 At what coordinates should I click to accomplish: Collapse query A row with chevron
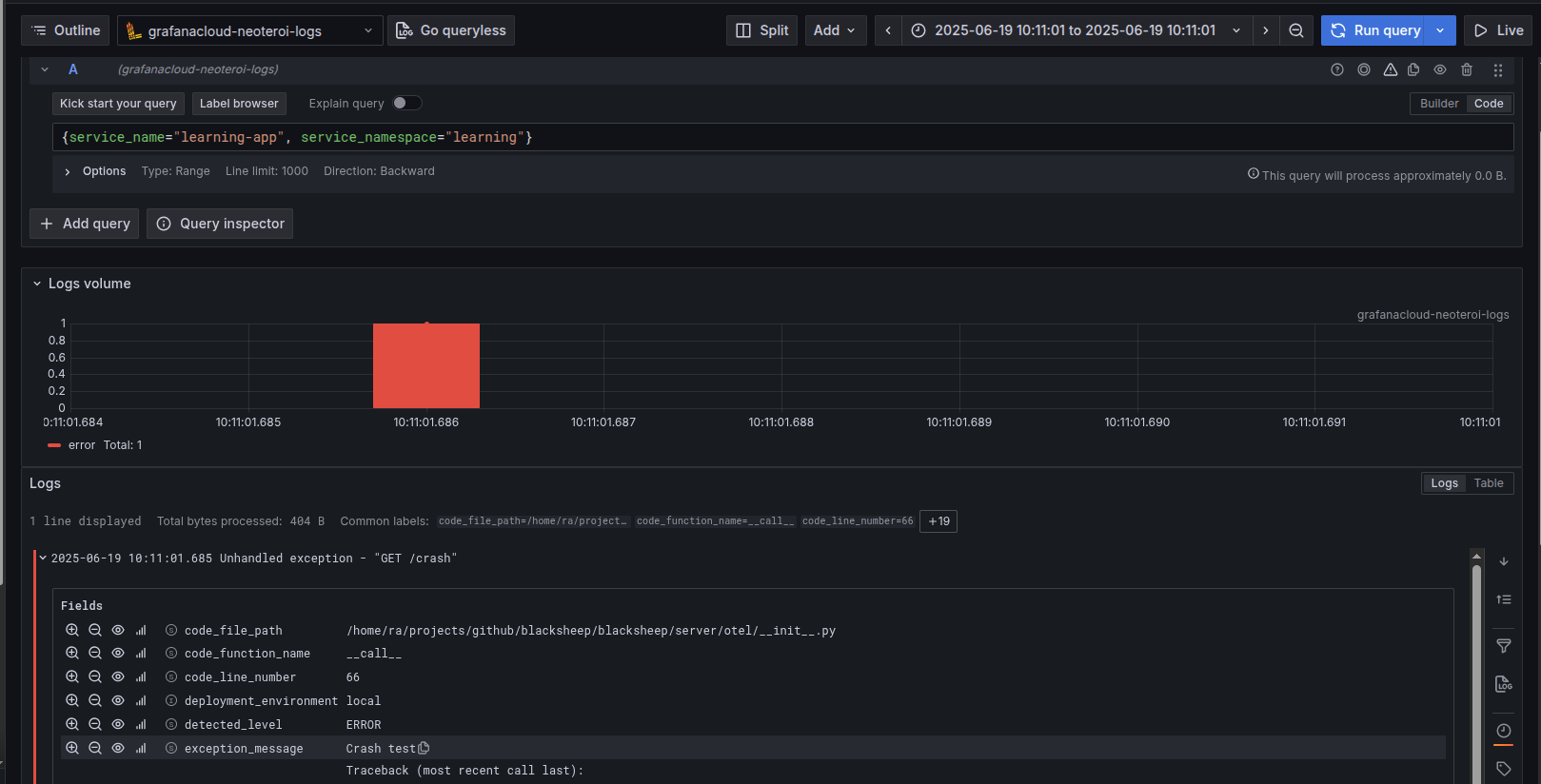pyautogui.click(x=45, y=69)
